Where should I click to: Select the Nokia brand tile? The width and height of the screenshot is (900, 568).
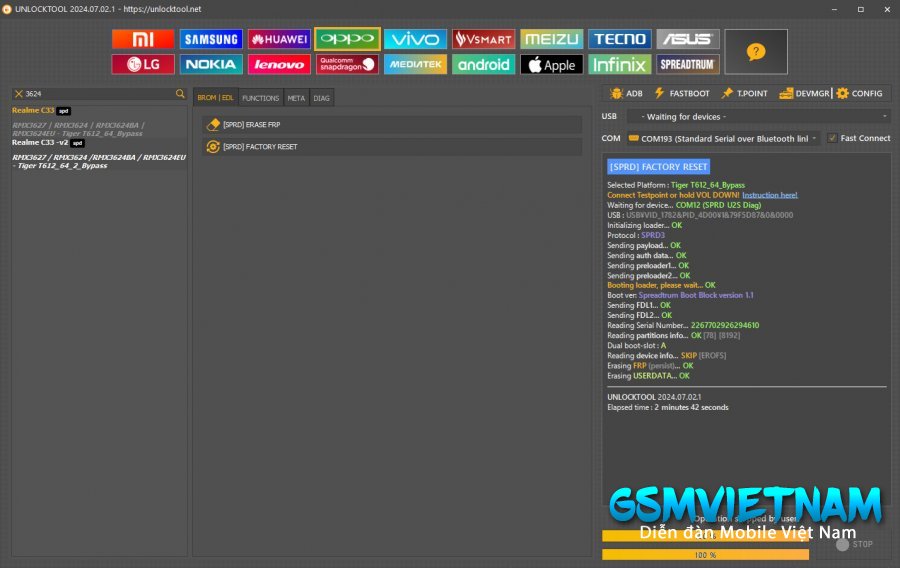(211, 64)
